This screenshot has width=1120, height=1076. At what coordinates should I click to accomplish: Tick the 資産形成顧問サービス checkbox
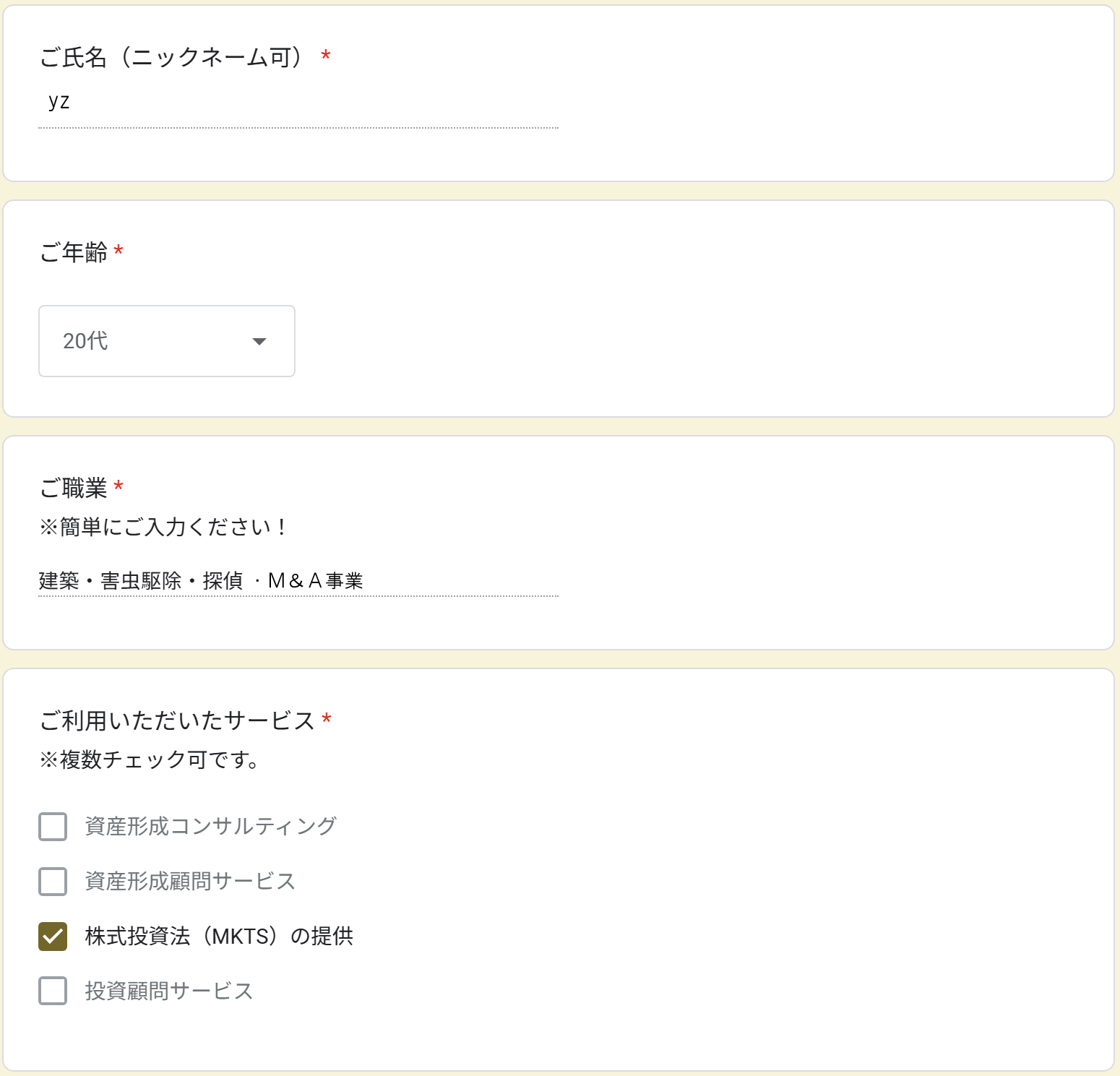[53, 882]
